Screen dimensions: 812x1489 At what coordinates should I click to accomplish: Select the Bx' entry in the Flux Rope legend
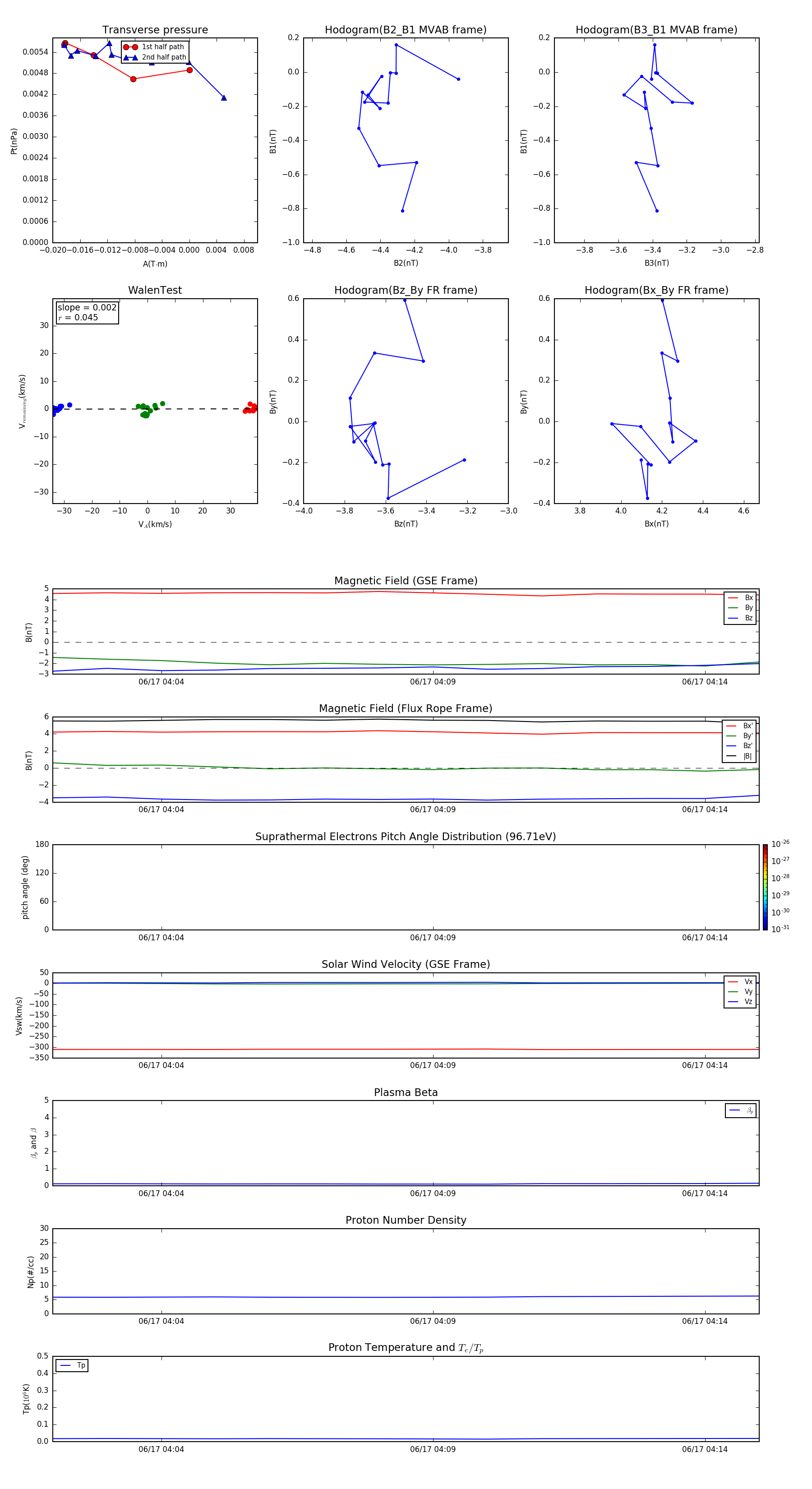coord(740,726)
